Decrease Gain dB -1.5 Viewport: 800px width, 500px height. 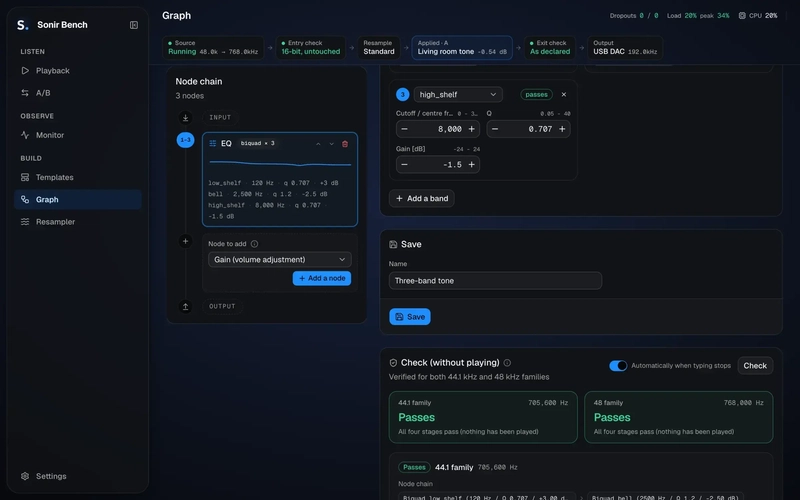(405, 164)
